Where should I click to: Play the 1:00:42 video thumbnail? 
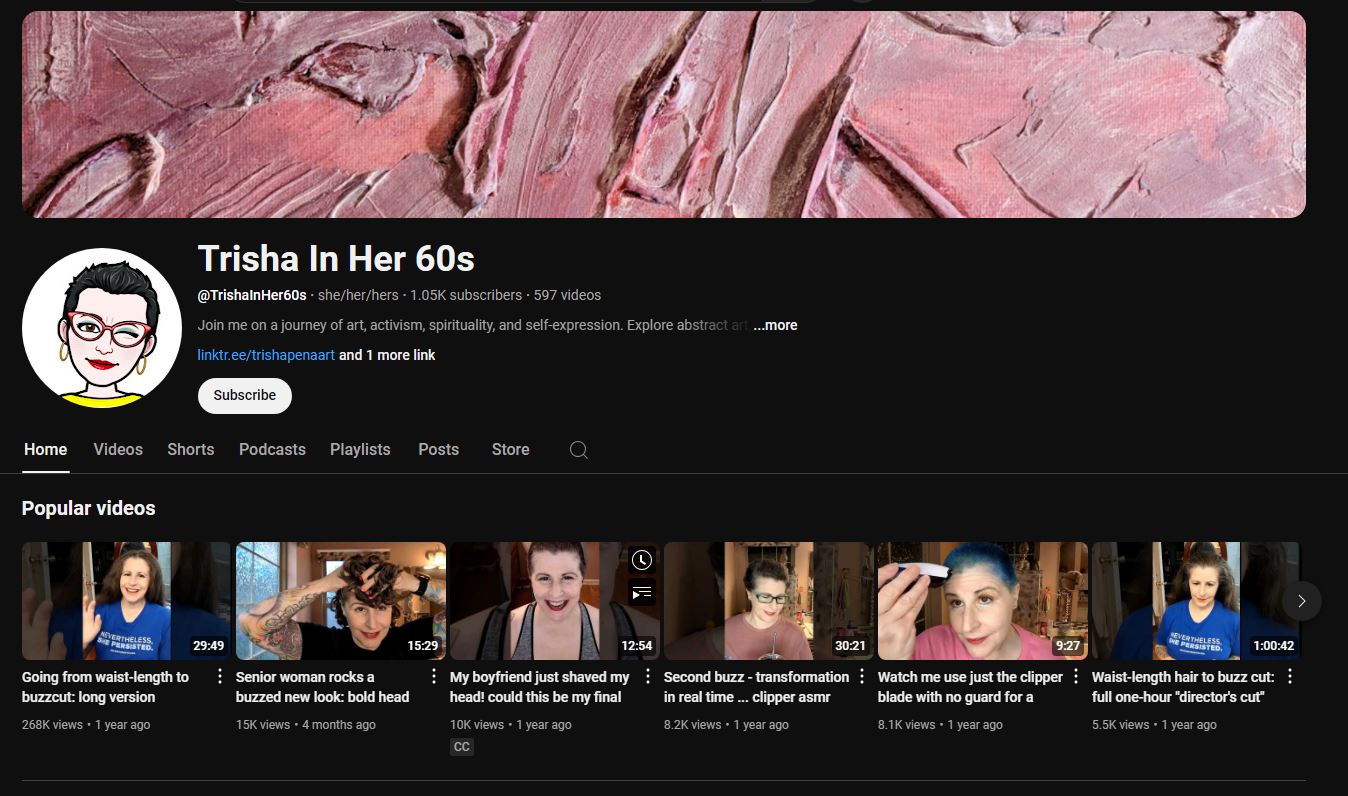(1196, 601)
